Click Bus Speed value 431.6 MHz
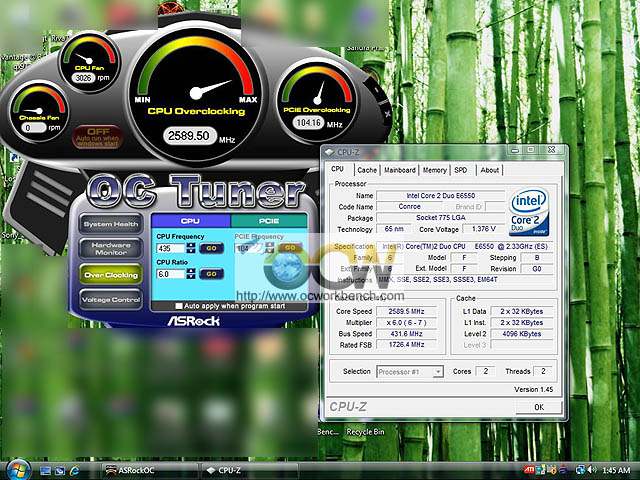The height and width of the screenshot is (480, 640). [x=406, y=333]
